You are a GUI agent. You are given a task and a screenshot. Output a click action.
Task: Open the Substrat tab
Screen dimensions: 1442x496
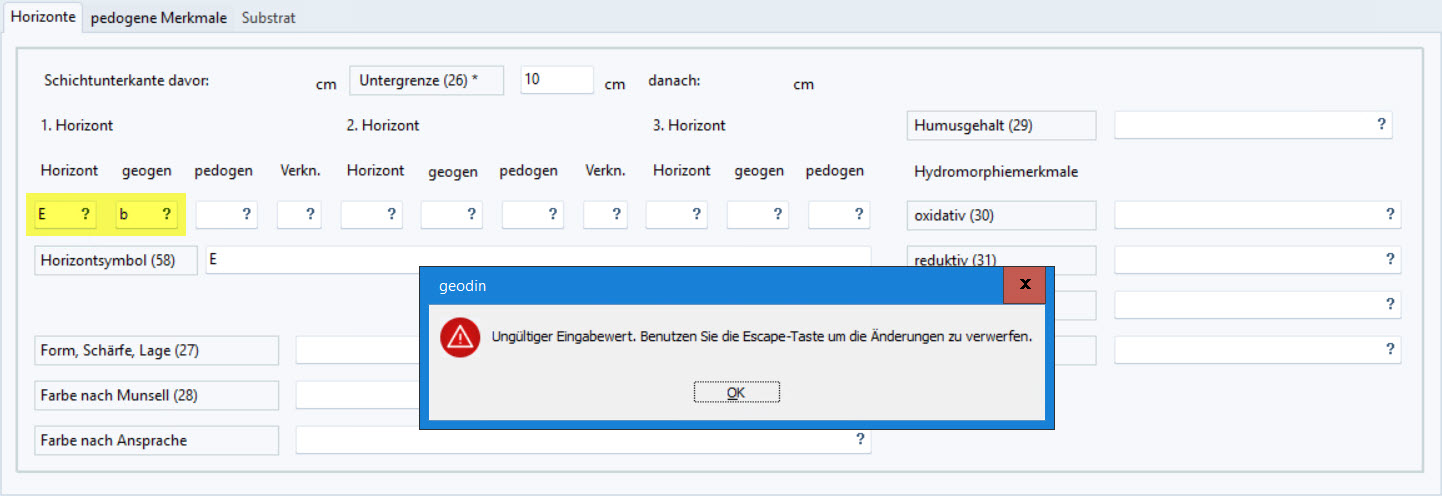point(269,18)
